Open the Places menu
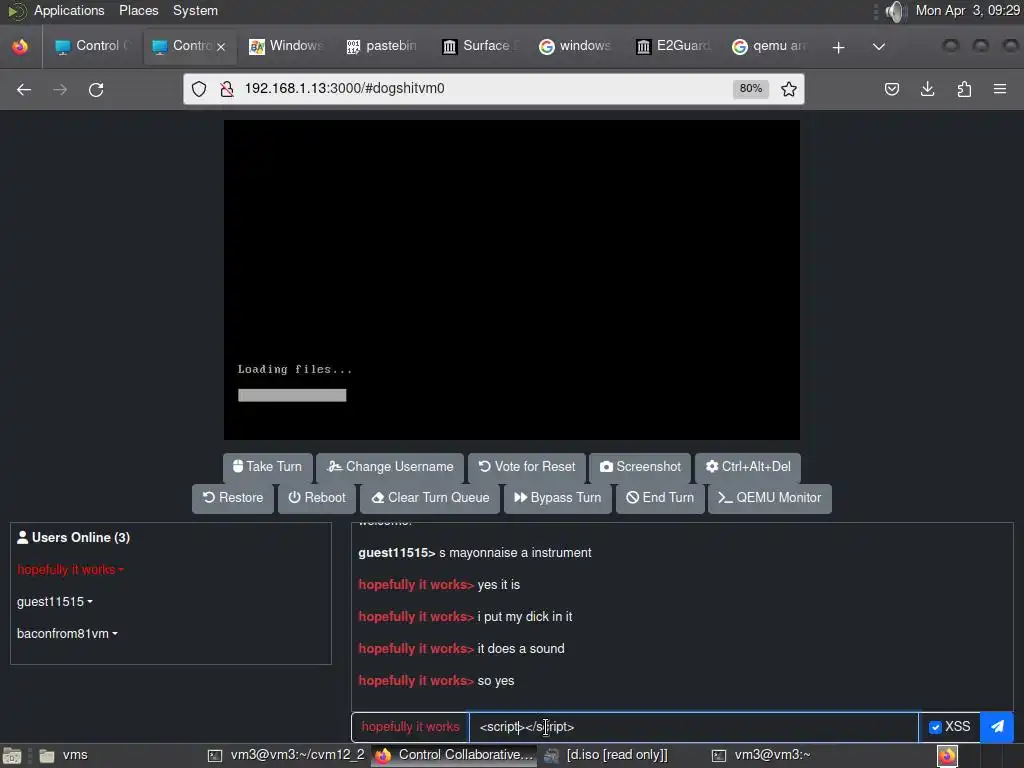 point(138,10)
